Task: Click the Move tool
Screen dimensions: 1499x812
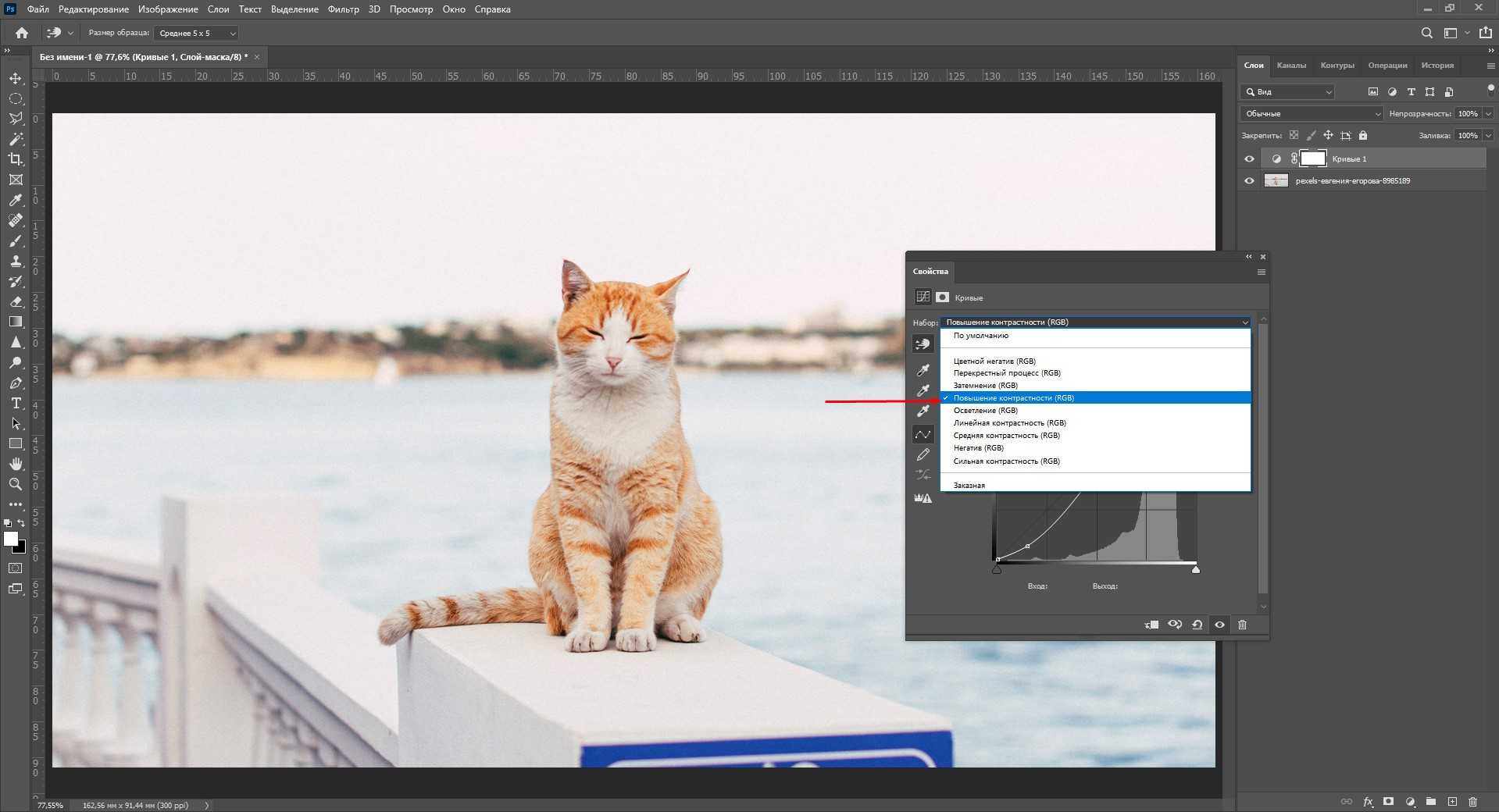Action: (x=16, y=78)
